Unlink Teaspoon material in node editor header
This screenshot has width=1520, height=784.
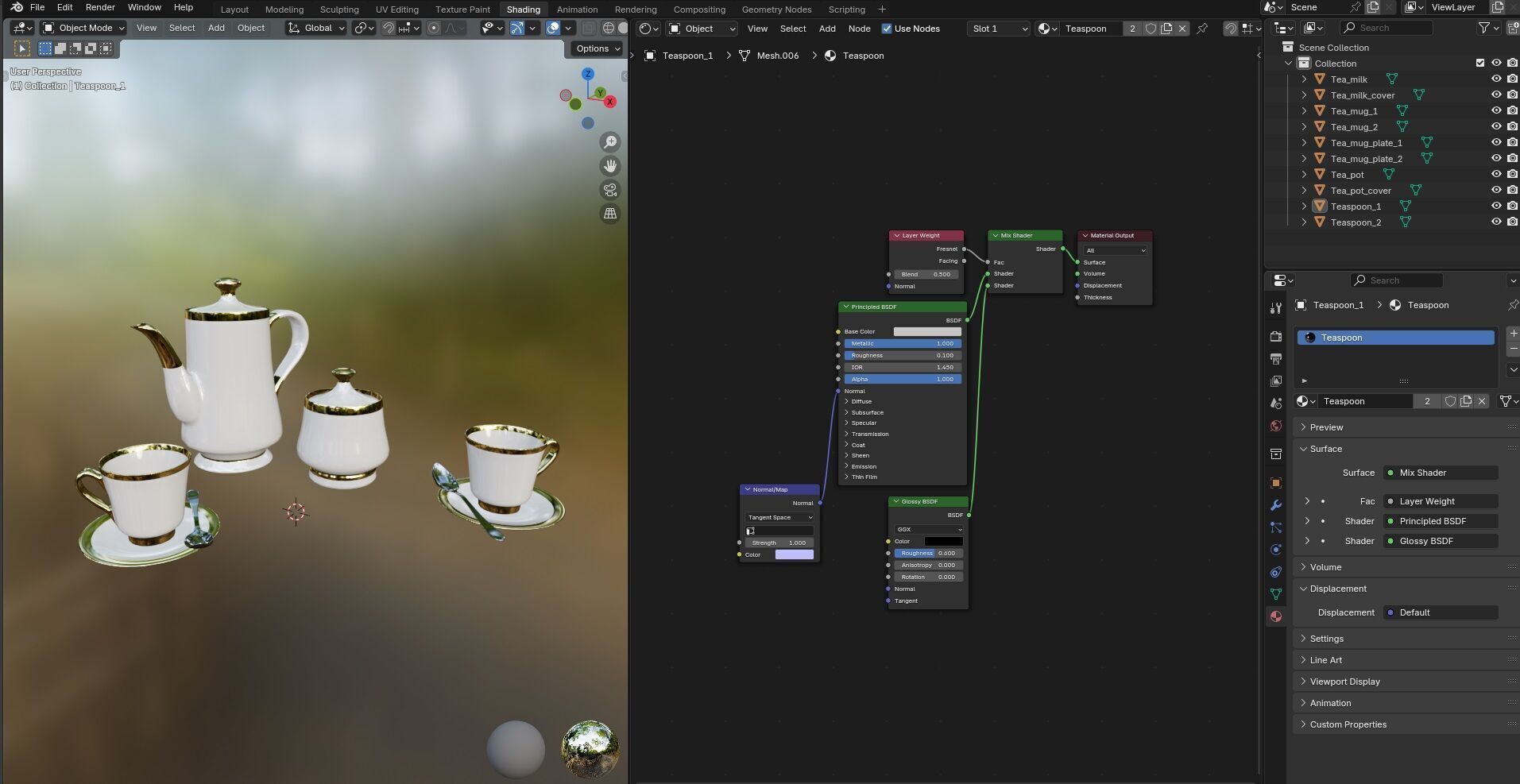point(1182,29)
